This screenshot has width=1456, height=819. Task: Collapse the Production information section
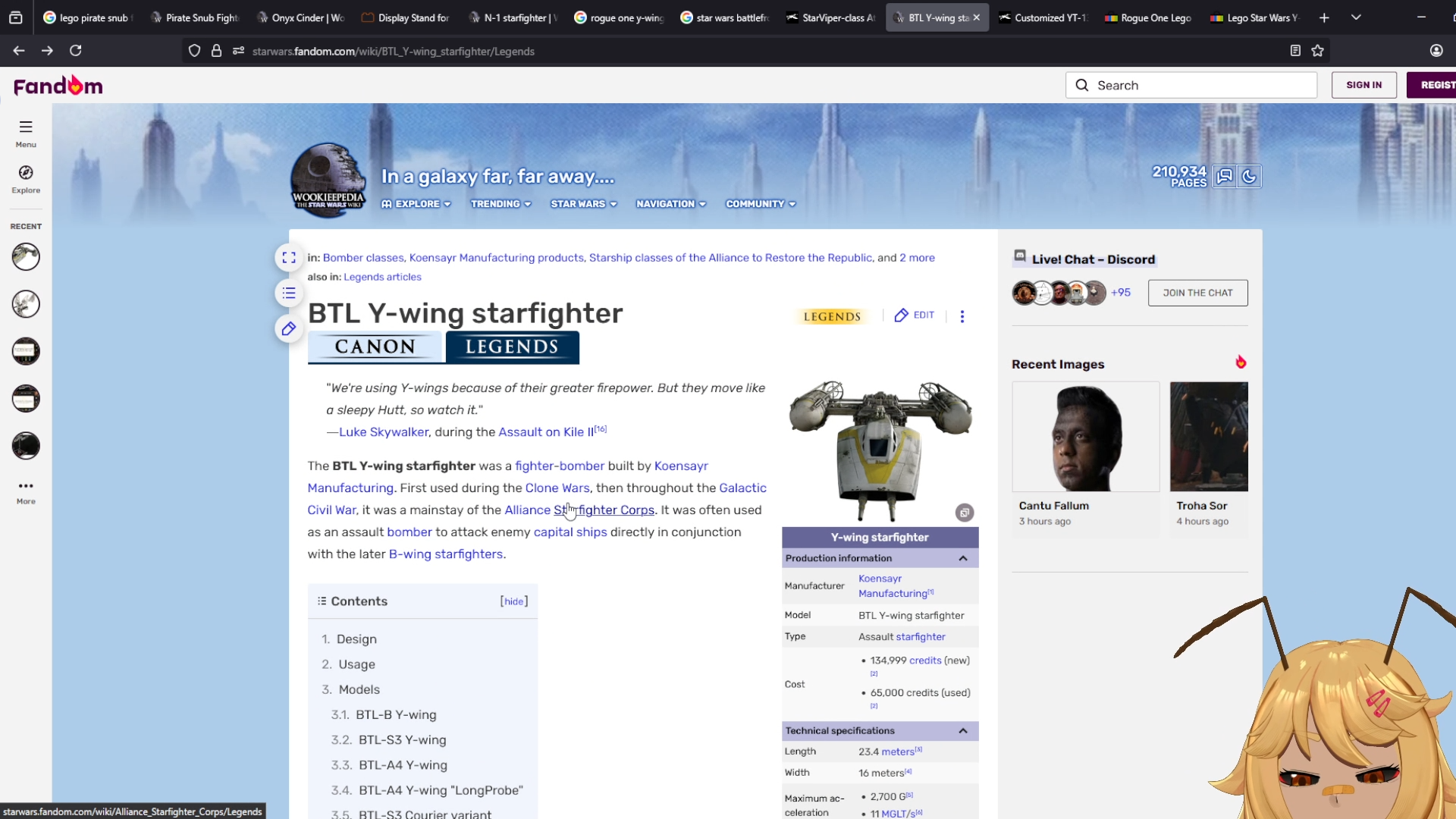(x=963, y=559)
